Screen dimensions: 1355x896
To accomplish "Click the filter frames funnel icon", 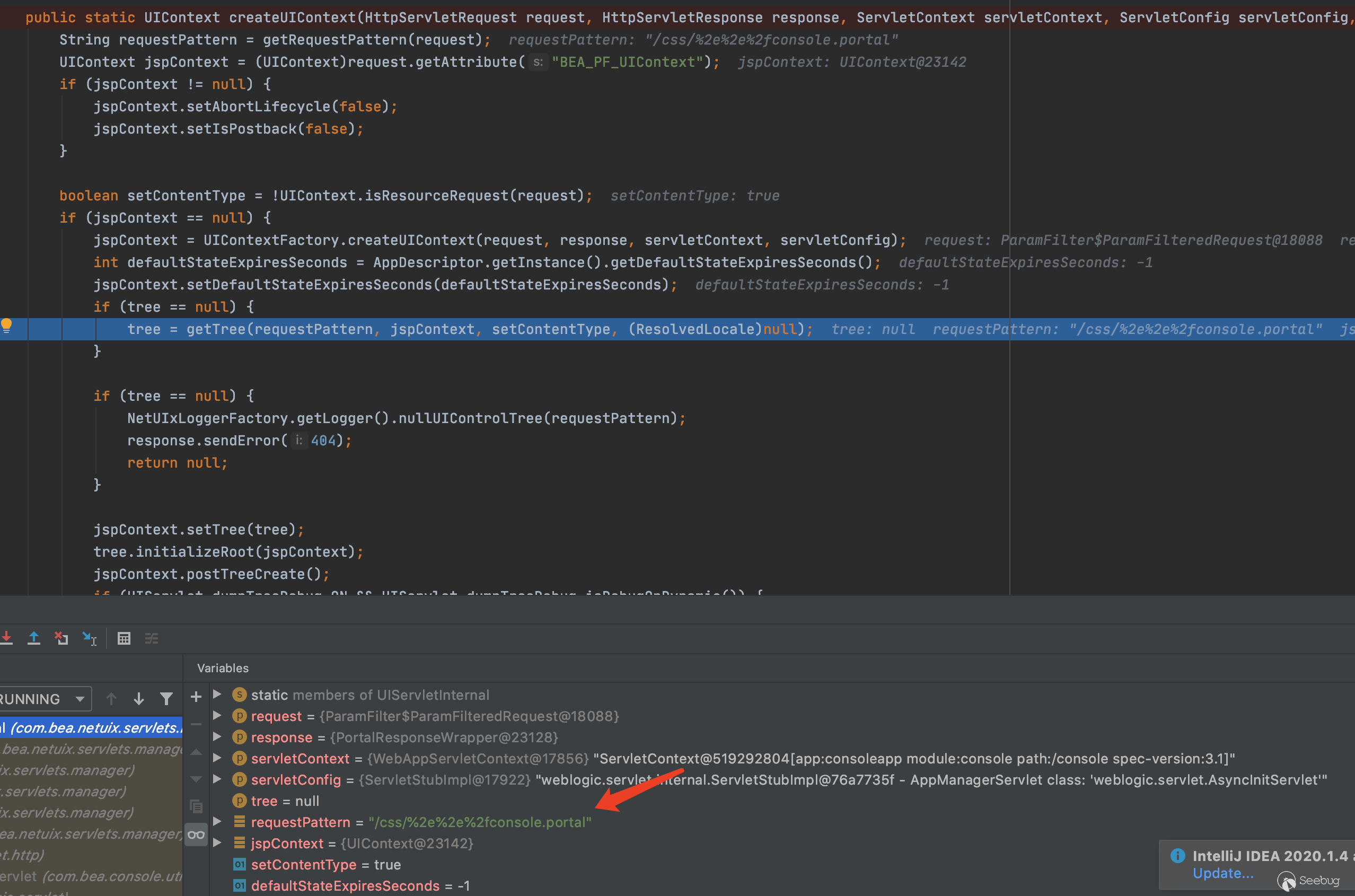I will pyautogui.click(x=166, y=698).
